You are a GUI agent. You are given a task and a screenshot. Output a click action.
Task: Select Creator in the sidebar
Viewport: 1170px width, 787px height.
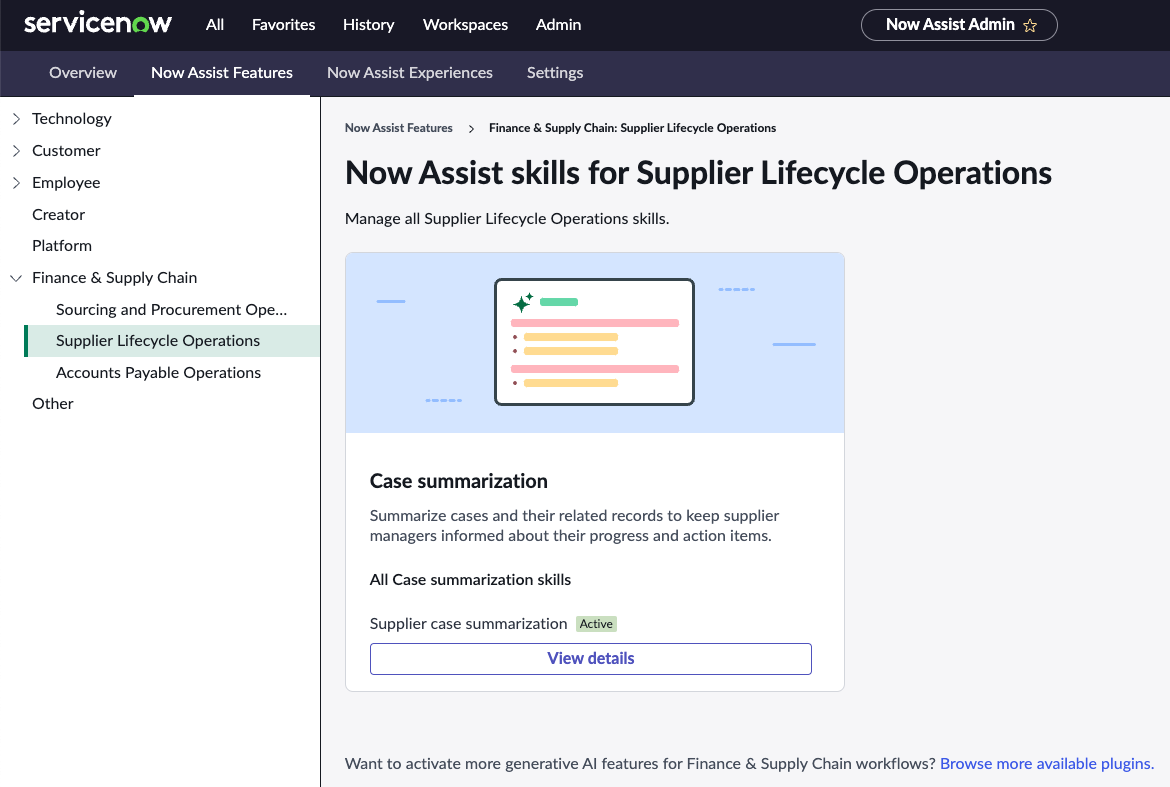coord(58,215)
